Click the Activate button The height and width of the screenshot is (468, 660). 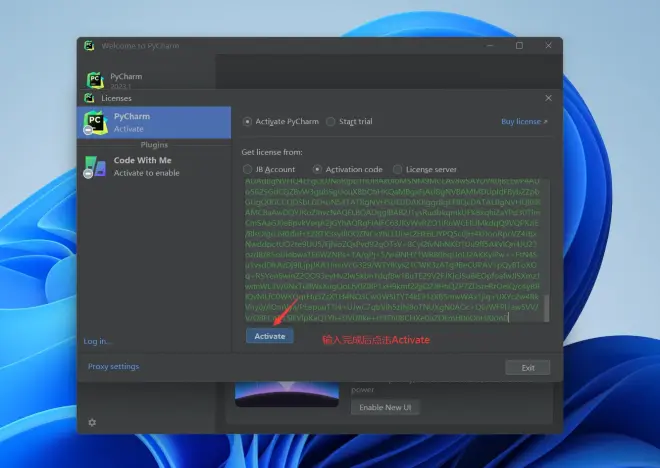[269, 336]
